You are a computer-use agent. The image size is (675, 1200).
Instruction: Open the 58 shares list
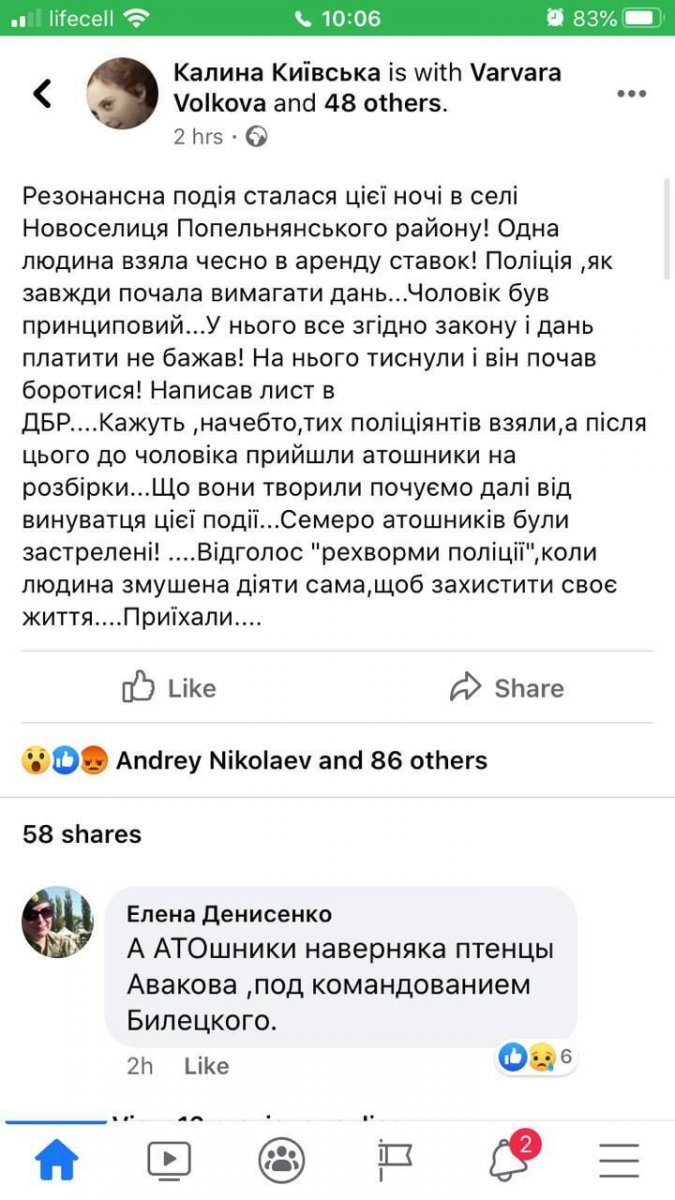click(82, 834)
